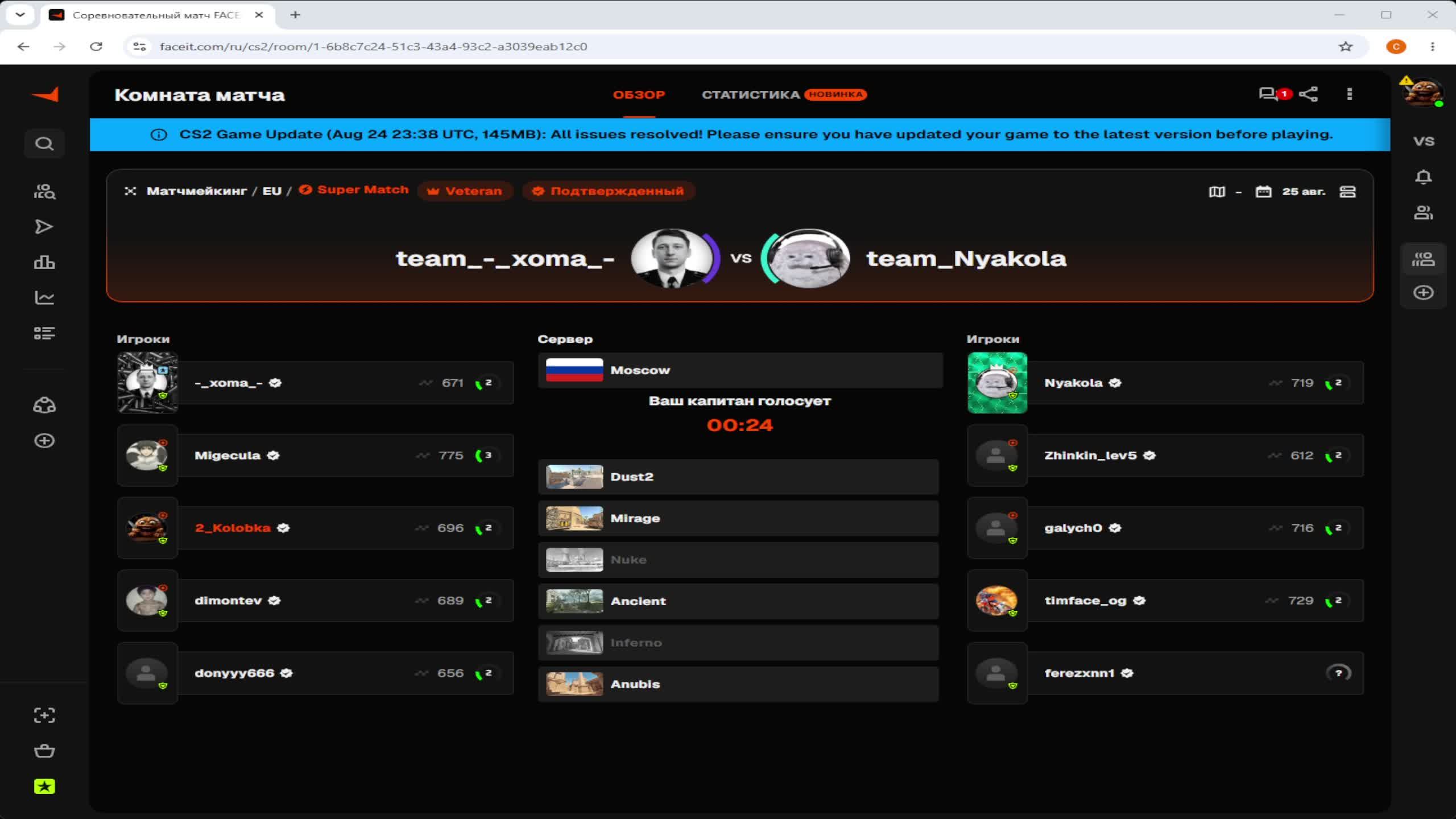Open the three-dot match options menu

pyautogui.click(x=1350, y=94)
